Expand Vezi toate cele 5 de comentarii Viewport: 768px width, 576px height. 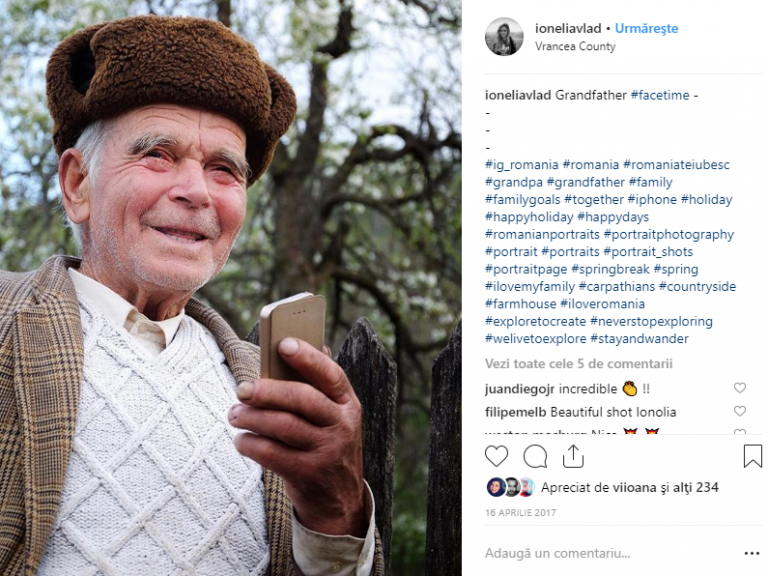[x=578, y=364]
